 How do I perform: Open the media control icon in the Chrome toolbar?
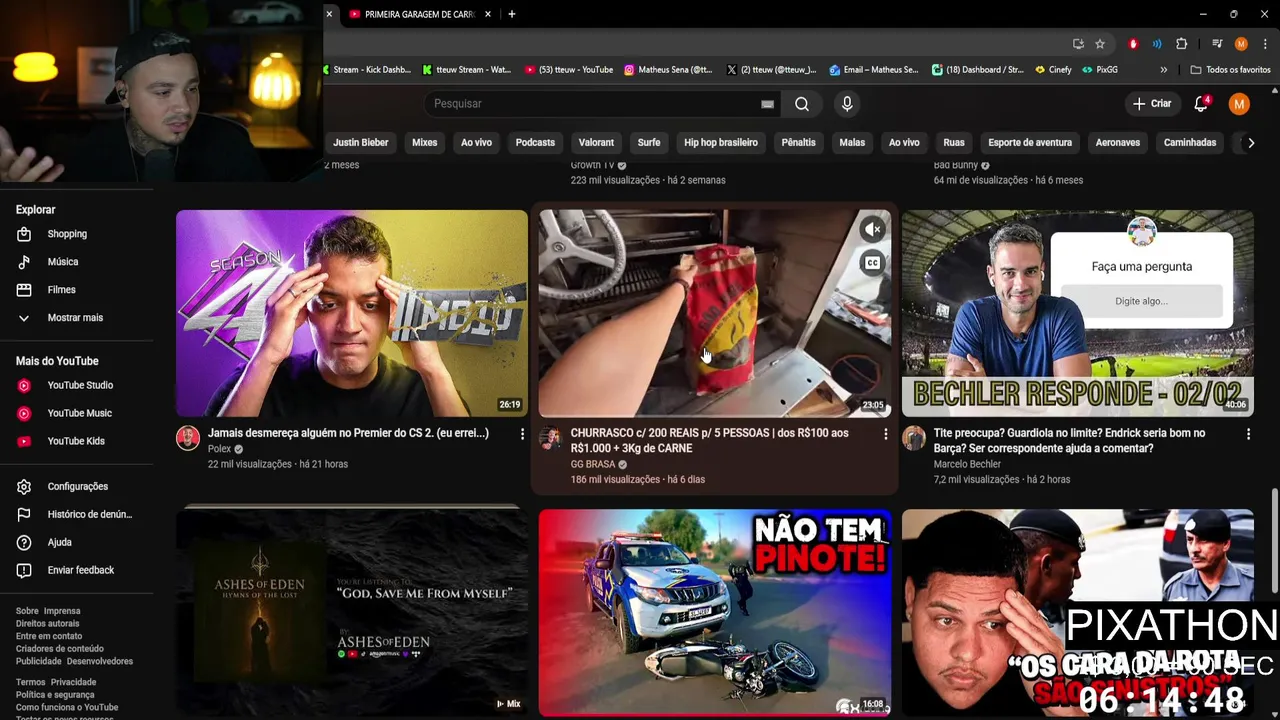[x=1217, y=44]
